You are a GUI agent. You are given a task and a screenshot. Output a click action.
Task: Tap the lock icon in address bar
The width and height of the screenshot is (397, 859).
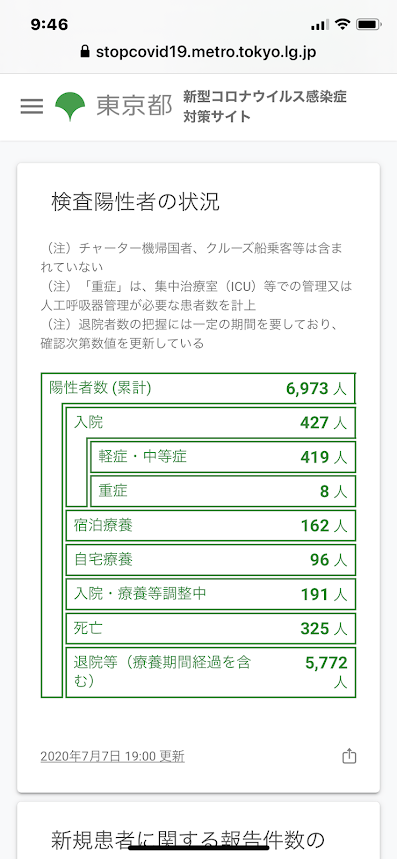[x=84, y=52]
